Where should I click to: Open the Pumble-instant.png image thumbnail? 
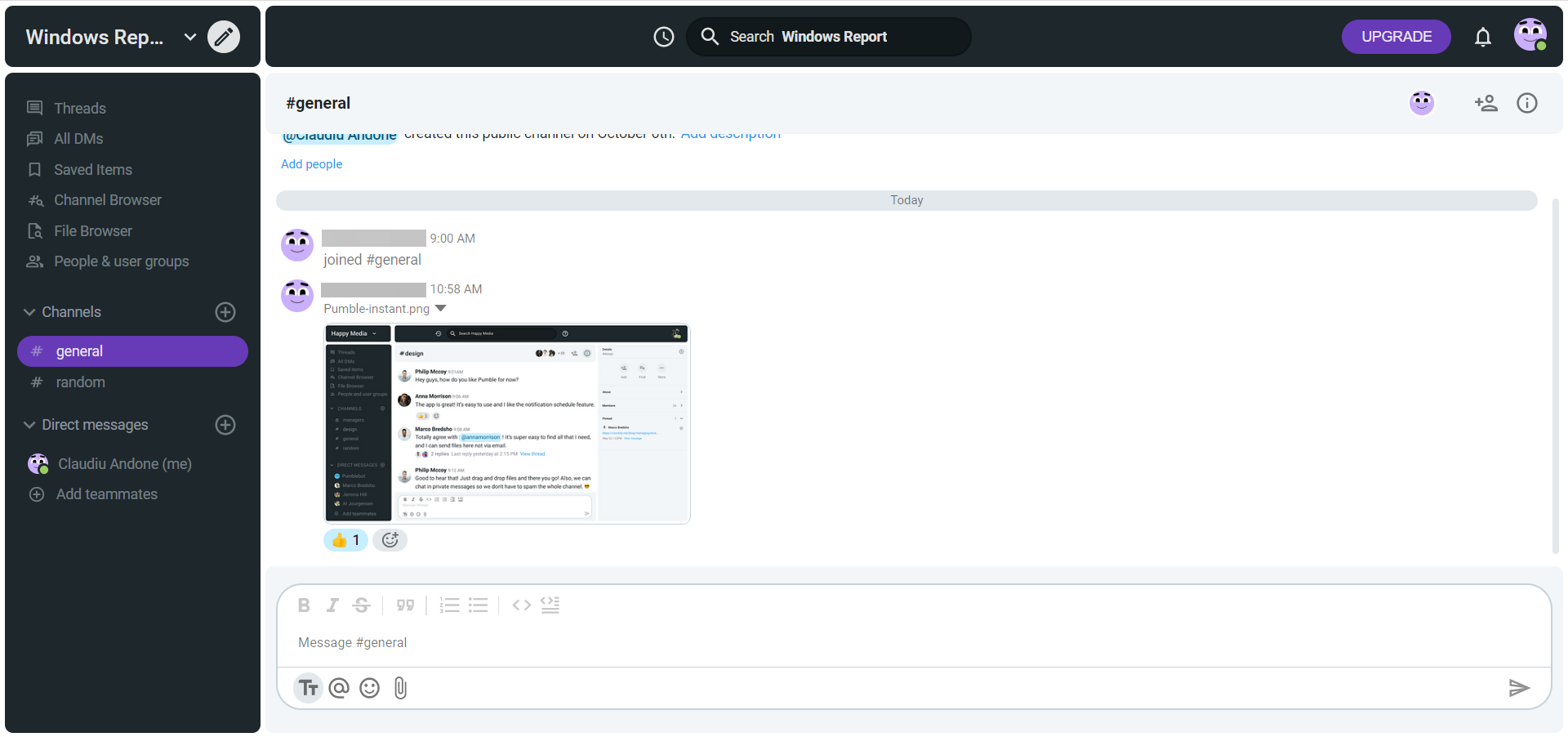(x=507, y=424)
